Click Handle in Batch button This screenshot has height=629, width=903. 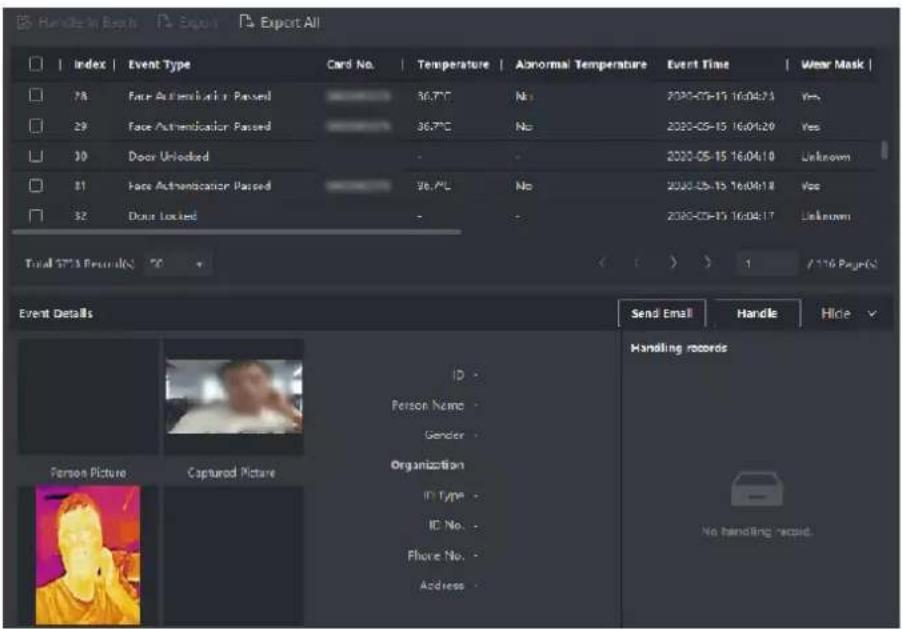click(77, 22)
